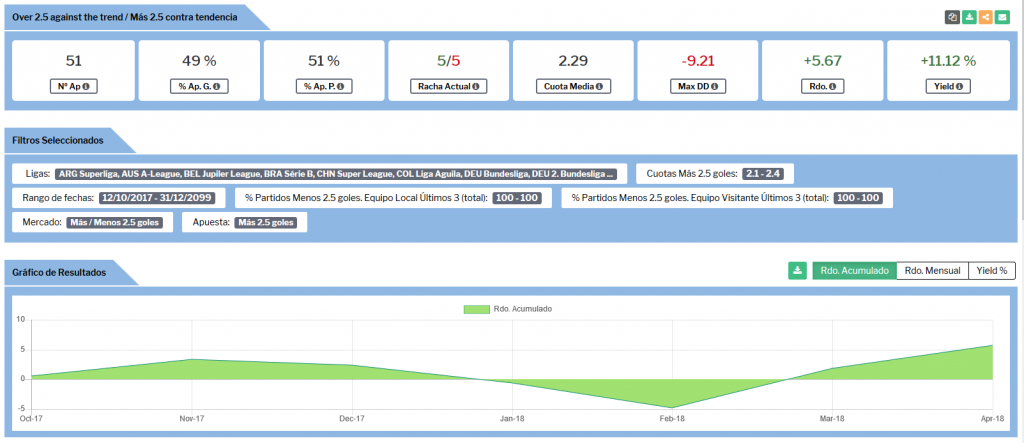The image size is (1024, 443).
Task: Click the info icon on Nº Ap
Action: [86, 86]
